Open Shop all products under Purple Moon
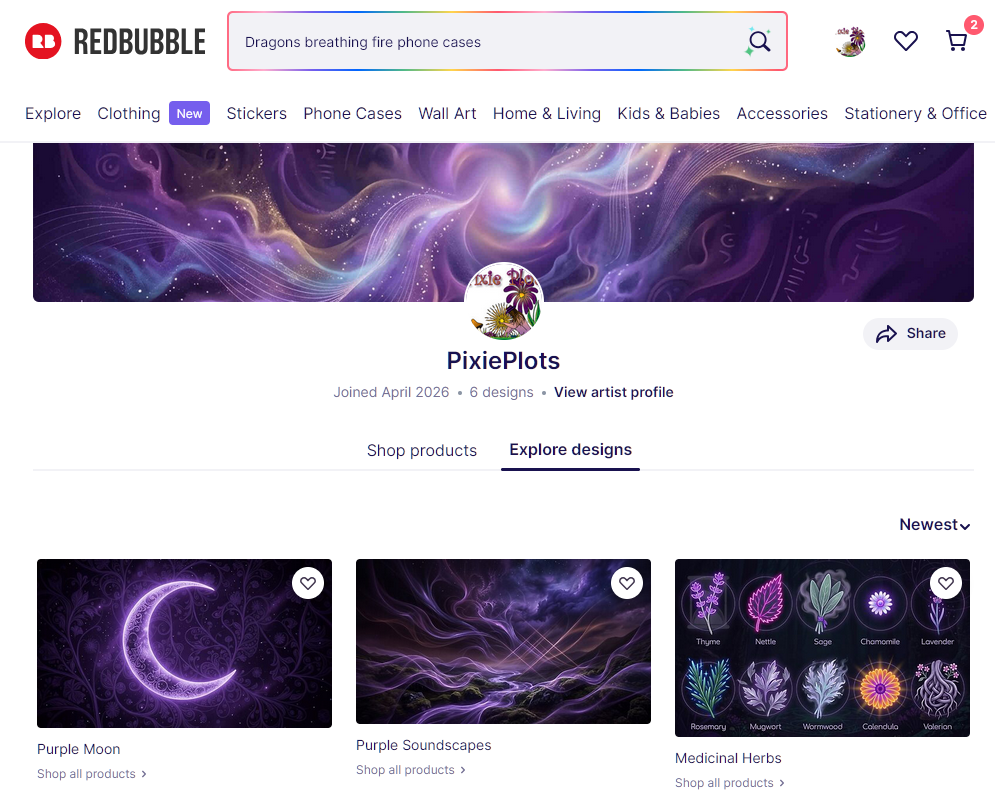 pos(92,774)
